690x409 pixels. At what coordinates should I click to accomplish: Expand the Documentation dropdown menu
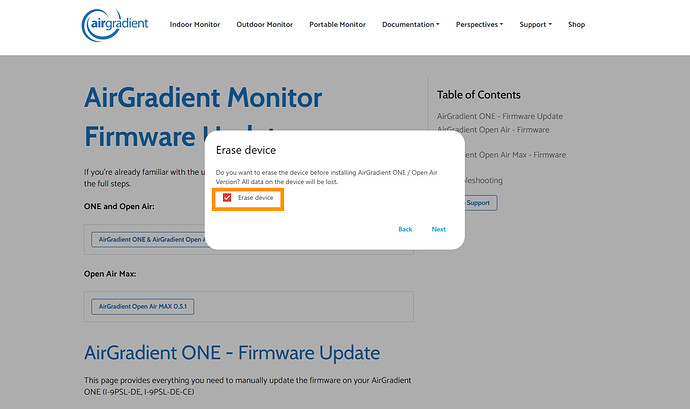click(x=411, y=25)
